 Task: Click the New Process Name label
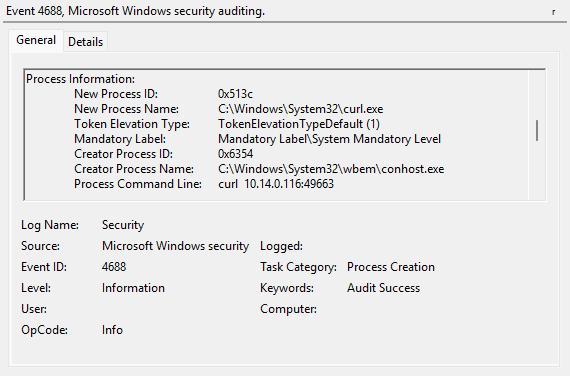(127, 109)
